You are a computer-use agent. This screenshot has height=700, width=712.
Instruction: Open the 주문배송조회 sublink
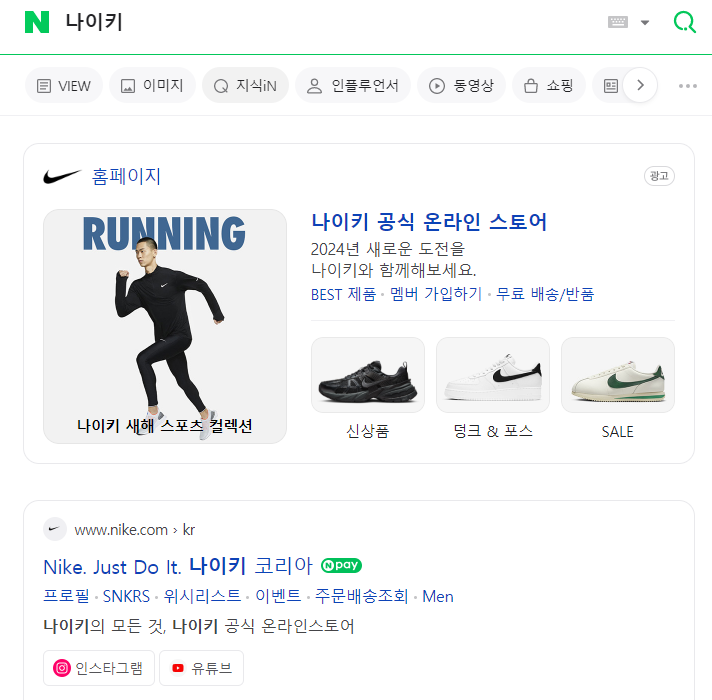(362, 596)
